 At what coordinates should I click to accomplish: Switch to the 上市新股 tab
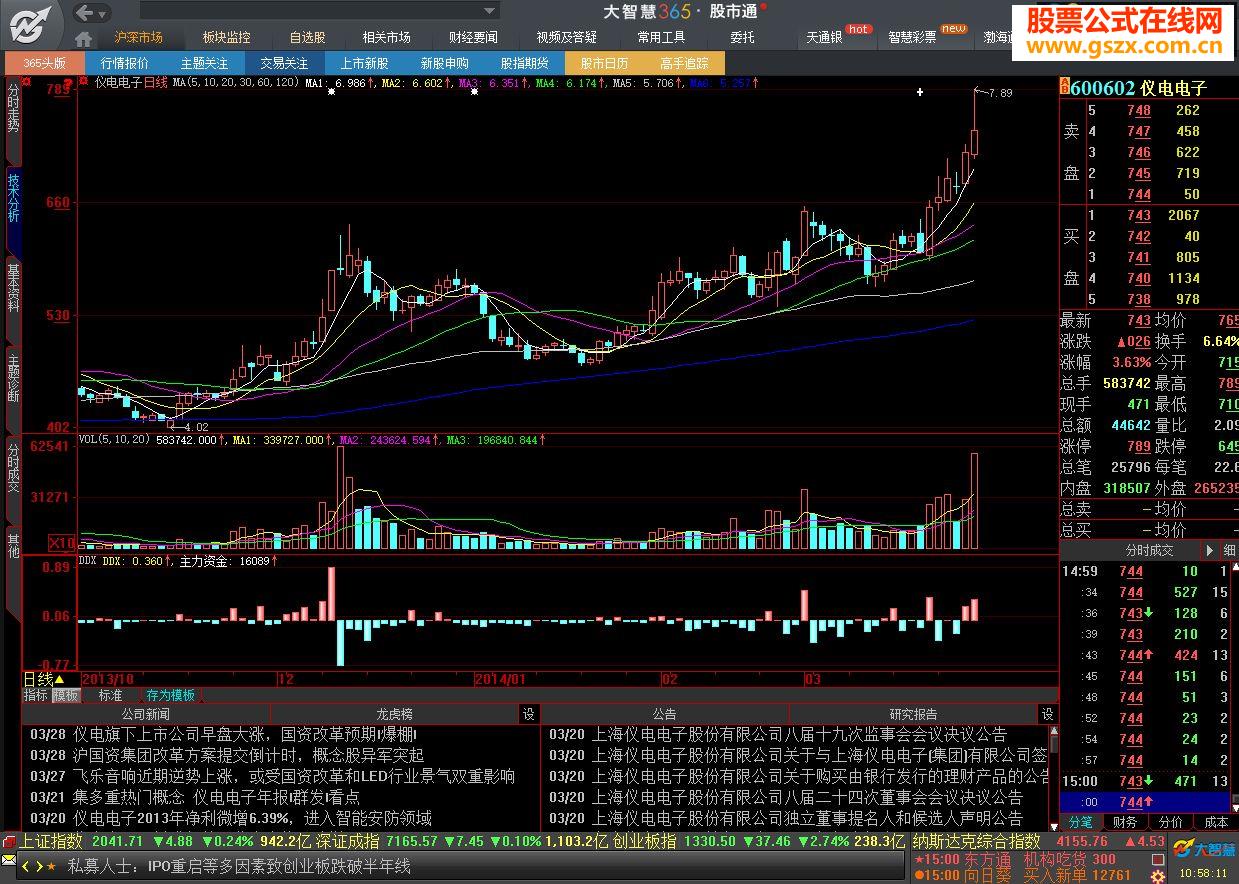pyautogui.click(x=365, y=63)
